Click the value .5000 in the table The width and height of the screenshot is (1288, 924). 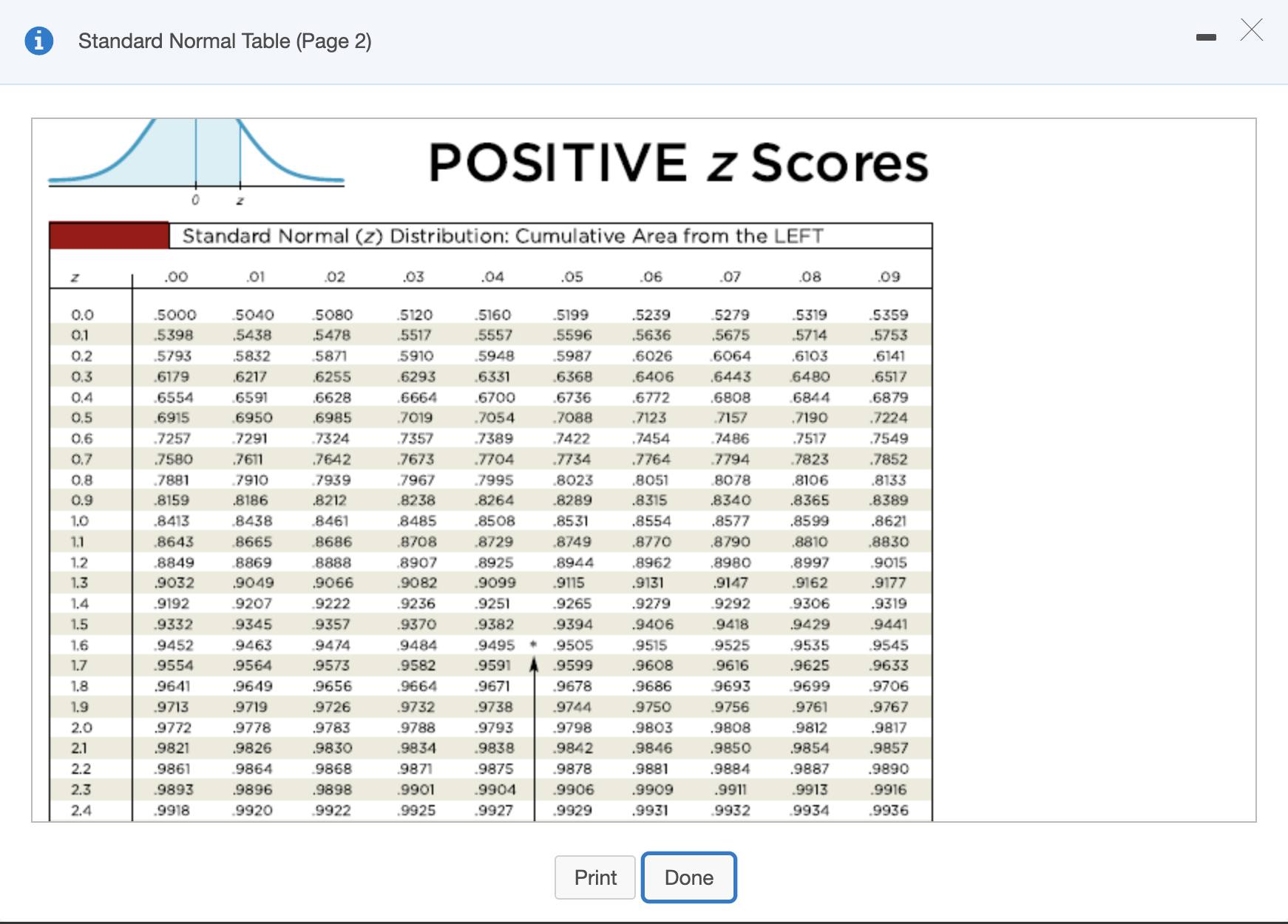(x=175, y=313)
